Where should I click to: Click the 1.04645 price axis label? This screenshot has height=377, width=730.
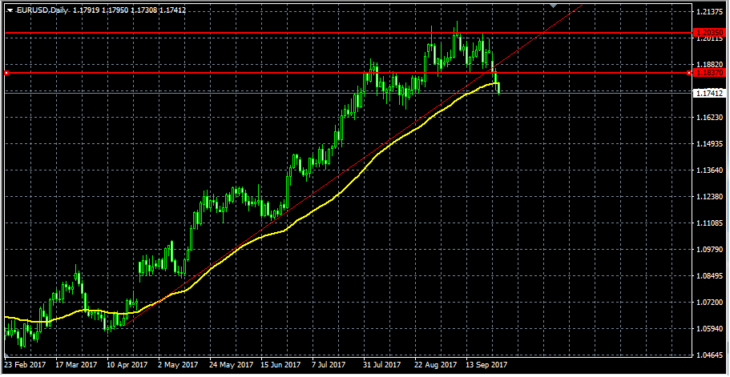[709, 356]
